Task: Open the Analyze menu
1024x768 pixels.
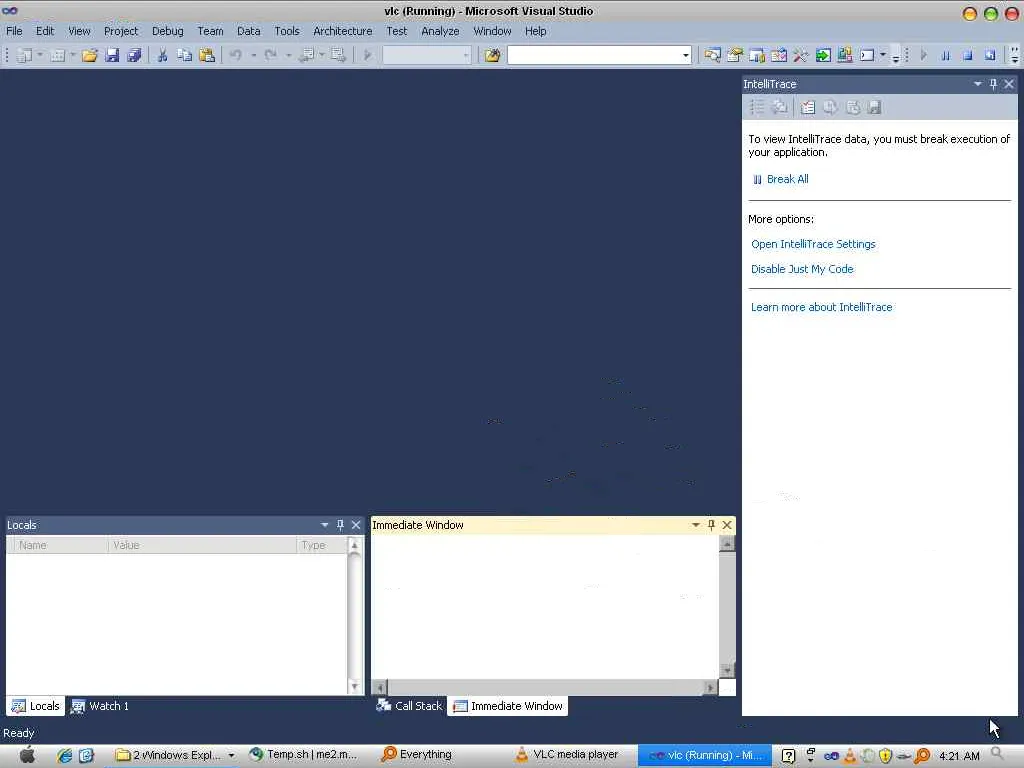Action: click(x=440, y=31)
